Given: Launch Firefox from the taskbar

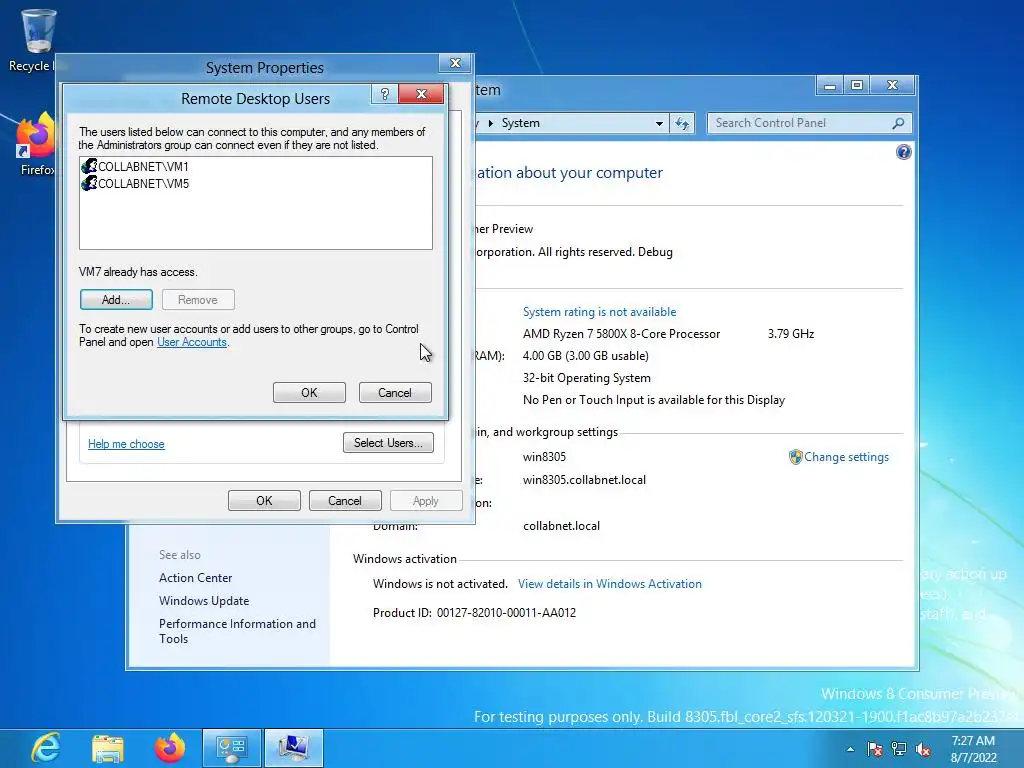Looking at the screenshot, I should pyautogui.click(x=170, y=748).
